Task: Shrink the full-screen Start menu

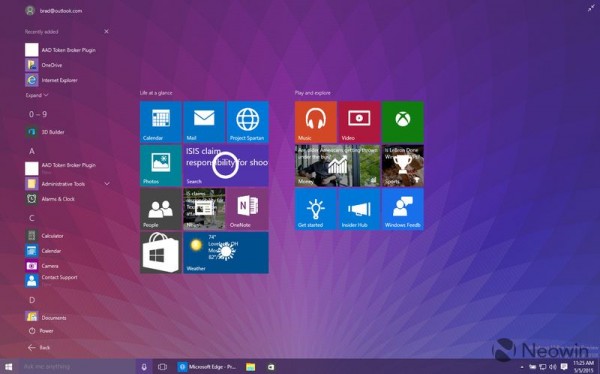Action: click(591, 8)
